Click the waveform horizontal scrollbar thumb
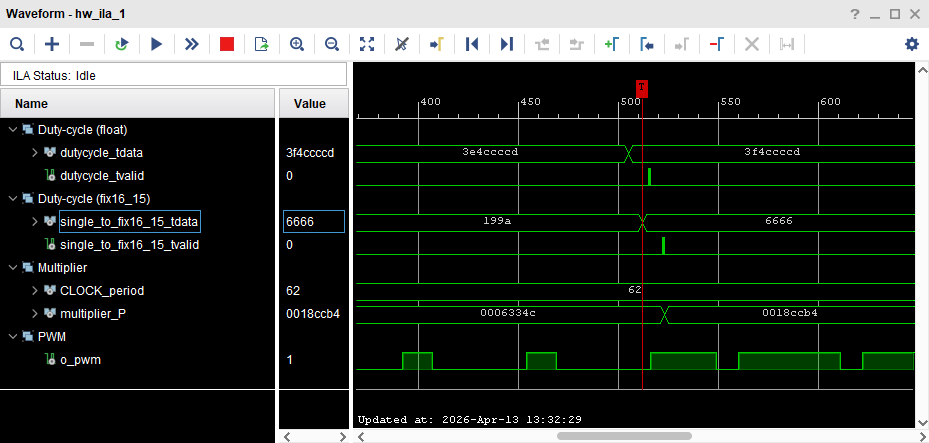The image size is (929, 443). click(x=625, y=436)
